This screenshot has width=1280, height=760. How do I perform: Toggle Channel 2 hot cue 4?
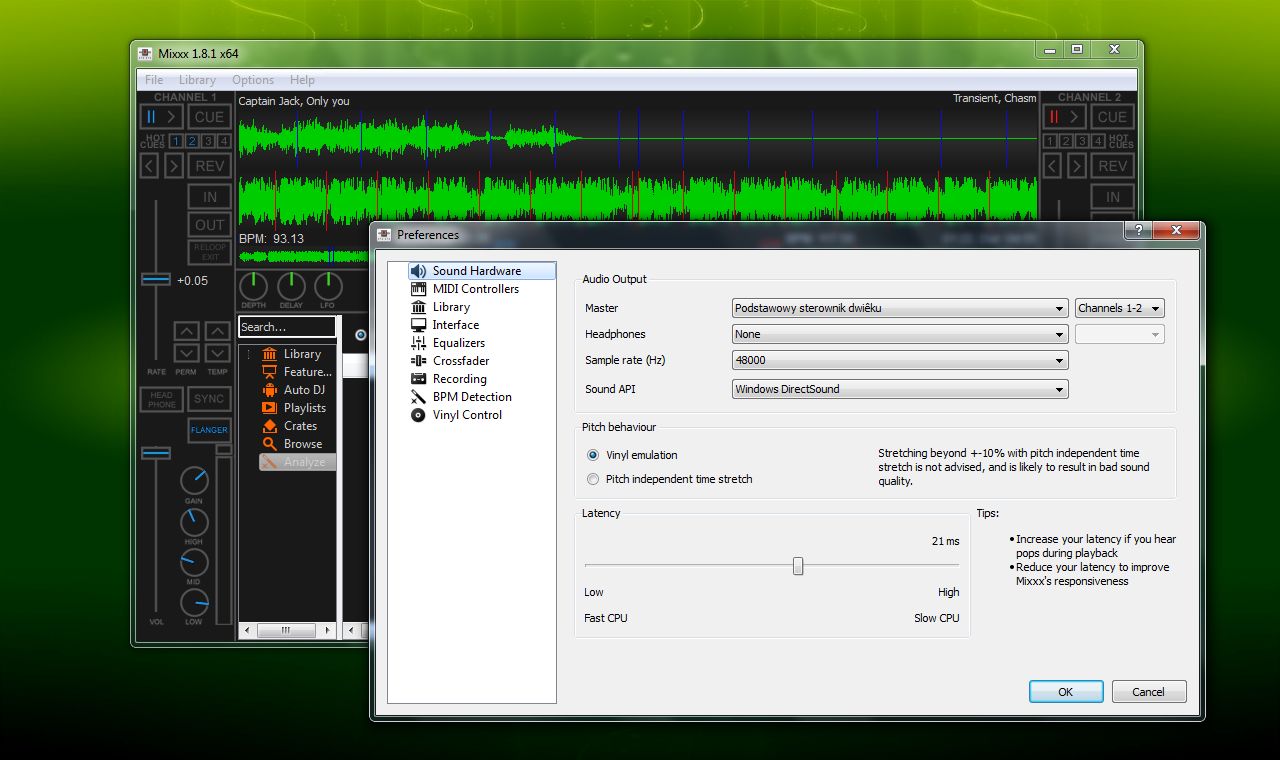(x=1098, y=141)
